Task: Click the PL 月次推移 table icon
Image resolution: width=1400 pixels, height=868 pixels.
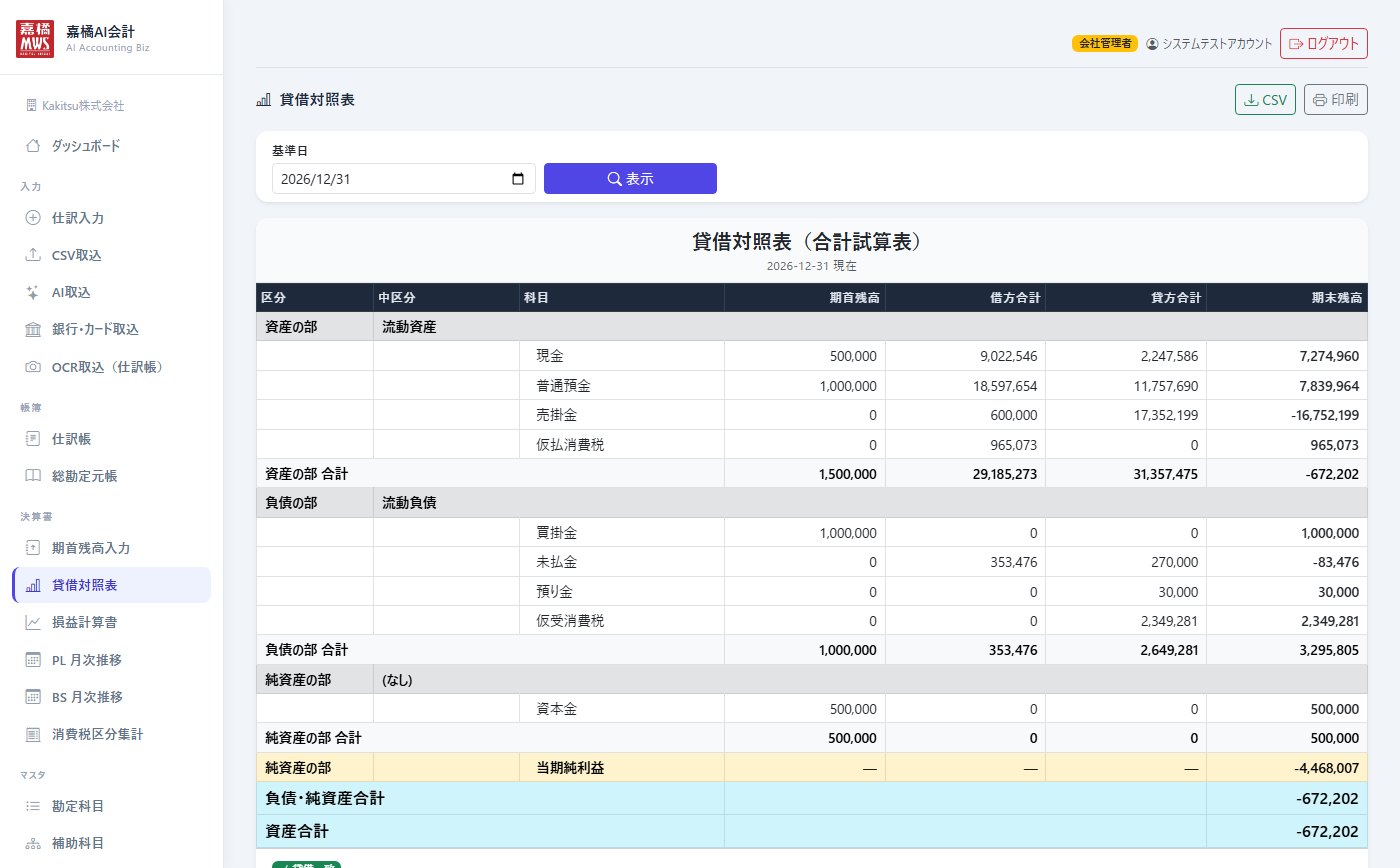Action: 33,660
